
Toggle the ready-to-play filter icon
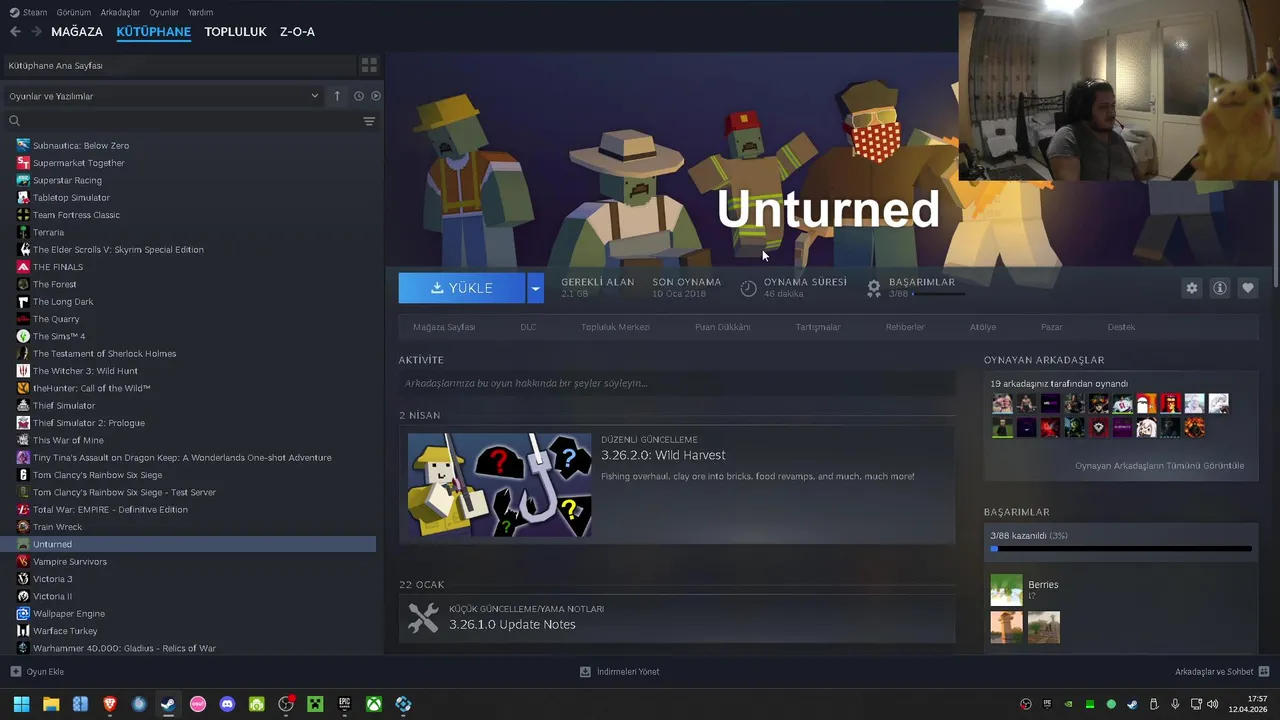pos(376,96)
